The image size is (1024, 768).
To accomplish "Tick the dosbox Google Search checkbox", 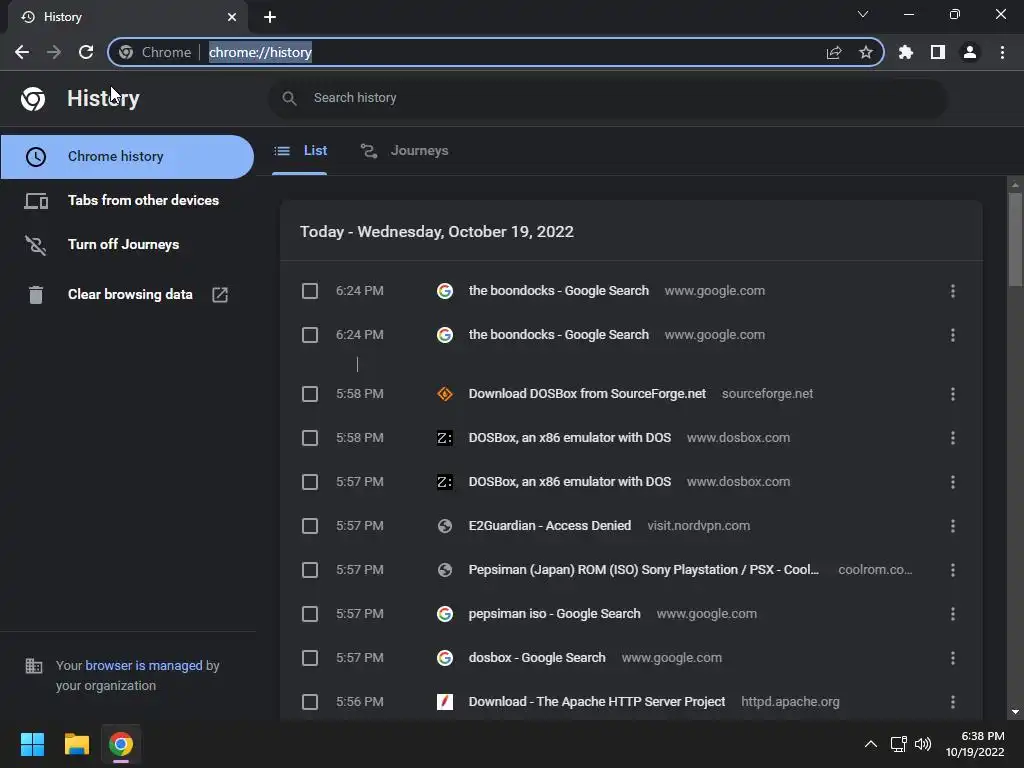I will [310, 658].
